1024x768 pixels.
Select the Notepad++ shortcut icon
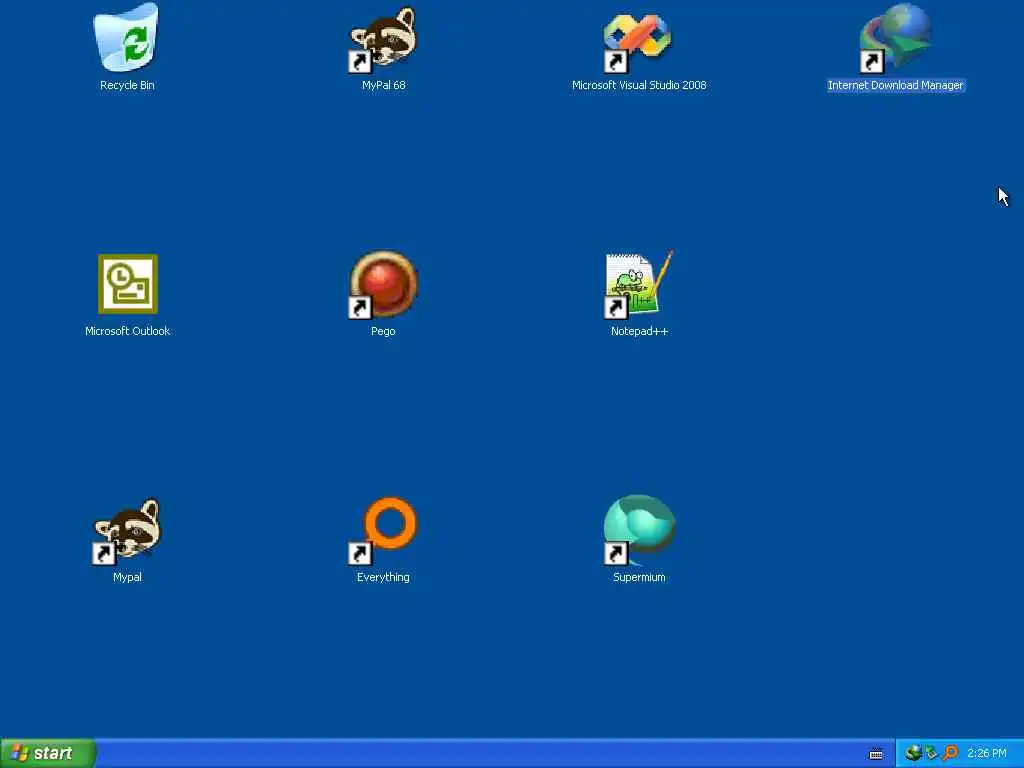point(639,285)
